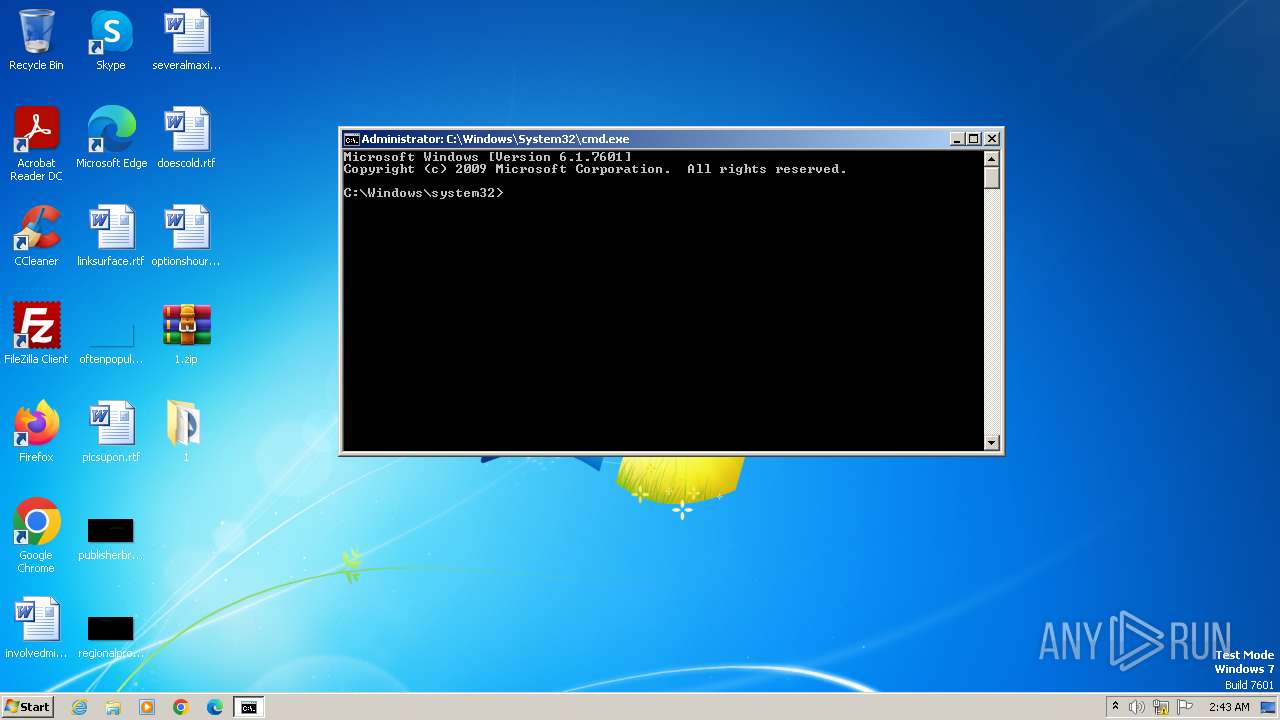
Task: Launch the Google Chrome desktop shortcut
Action: [x=36, y=536]
